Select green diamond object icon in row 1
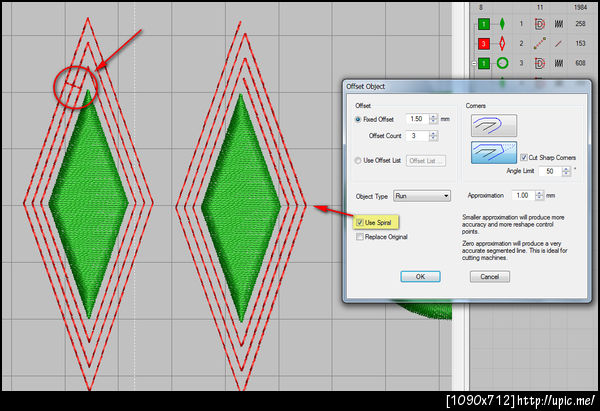This screenshot has width=600, height=411. click(x=502, y=24)
